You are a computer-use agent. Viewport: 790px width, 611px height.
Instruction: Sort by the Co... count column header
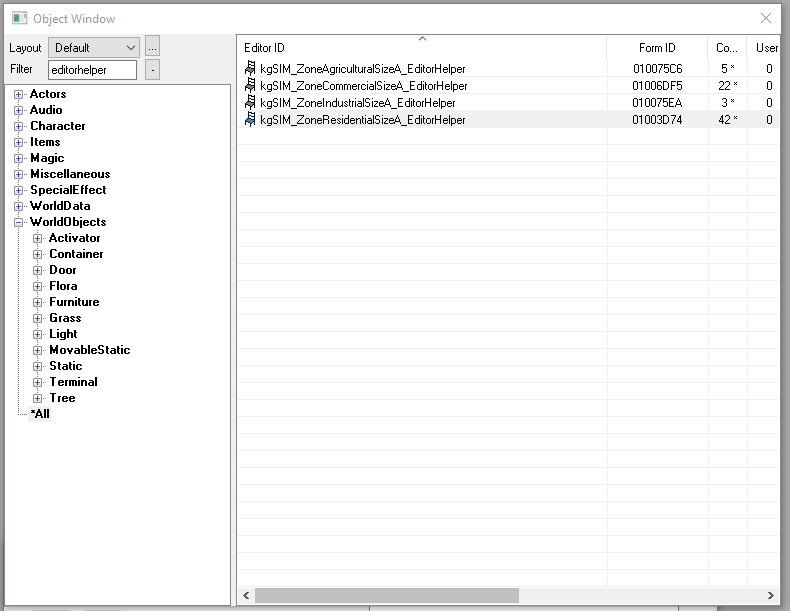[x=727, y=48]
